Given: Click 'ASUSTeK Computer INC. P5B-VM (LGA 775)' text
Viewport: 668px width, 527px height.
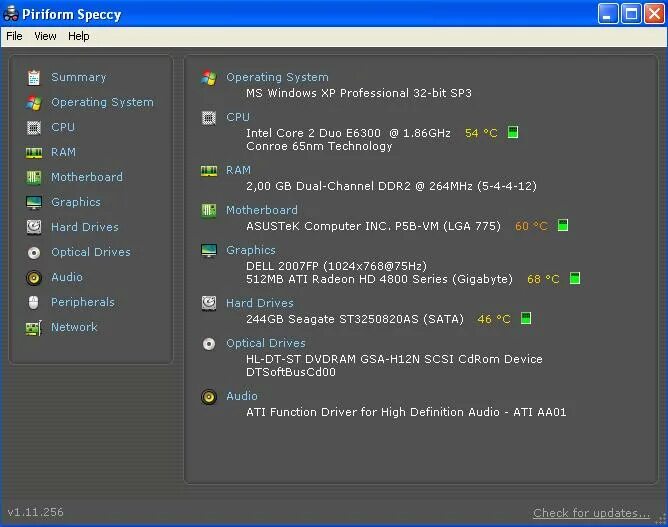Looking at the screenshot, I should [x=373, y=226].
